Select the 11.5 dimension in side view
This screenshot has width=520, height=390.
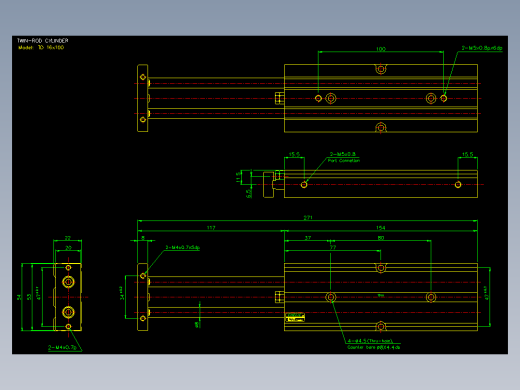[x=238, y=177]
